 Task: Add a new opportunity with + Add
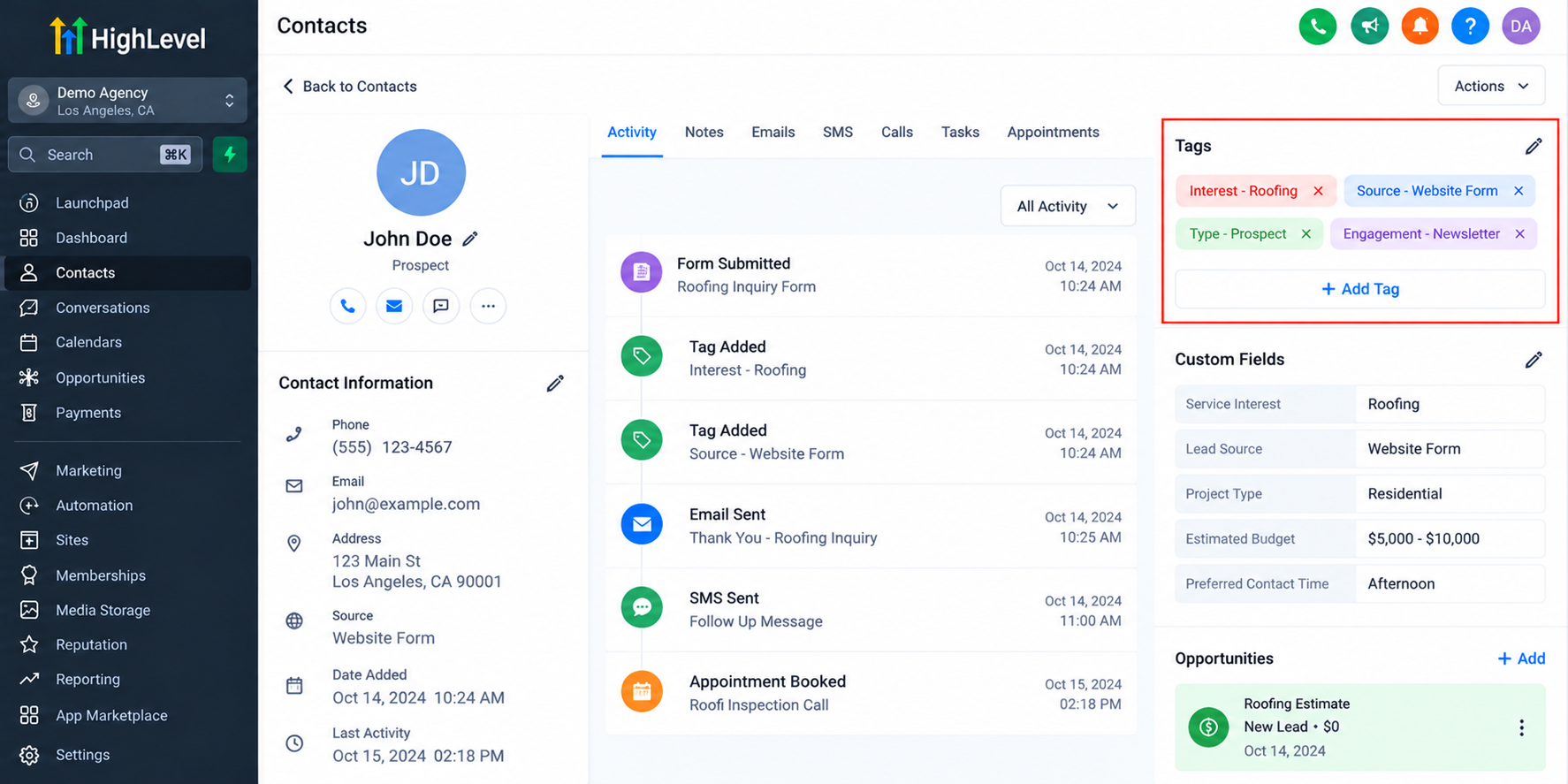click(x=1521, y=658)
